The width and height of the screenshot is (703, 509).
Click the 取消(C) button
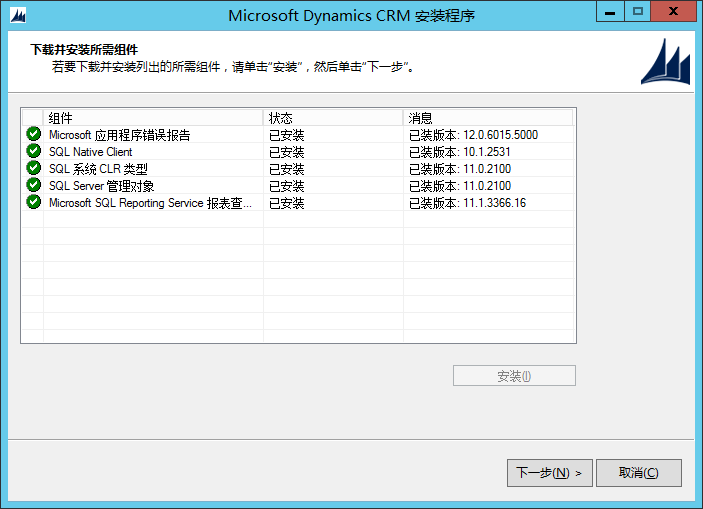point(639,473)
